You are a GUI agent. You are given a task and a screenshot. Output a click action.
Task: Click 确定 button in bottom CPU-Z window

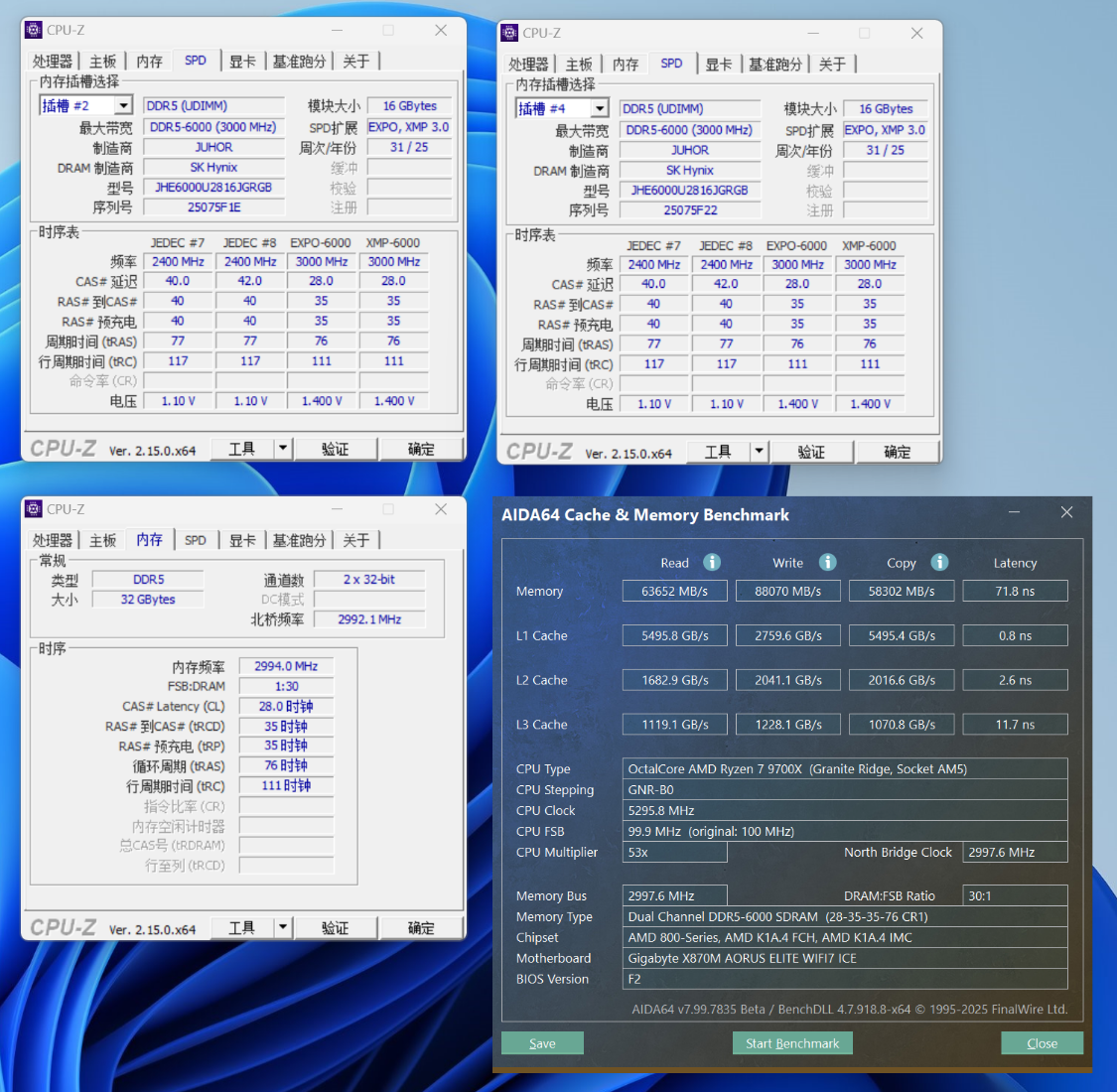(421, 927)
